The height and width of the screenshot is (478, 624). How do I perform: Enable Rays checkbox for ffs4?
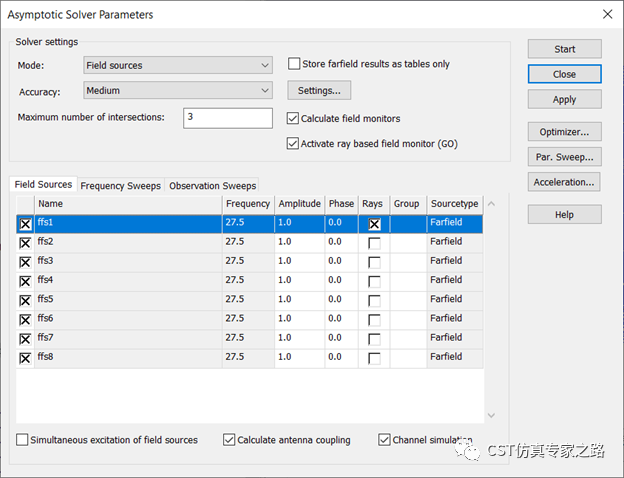(374, 282)
